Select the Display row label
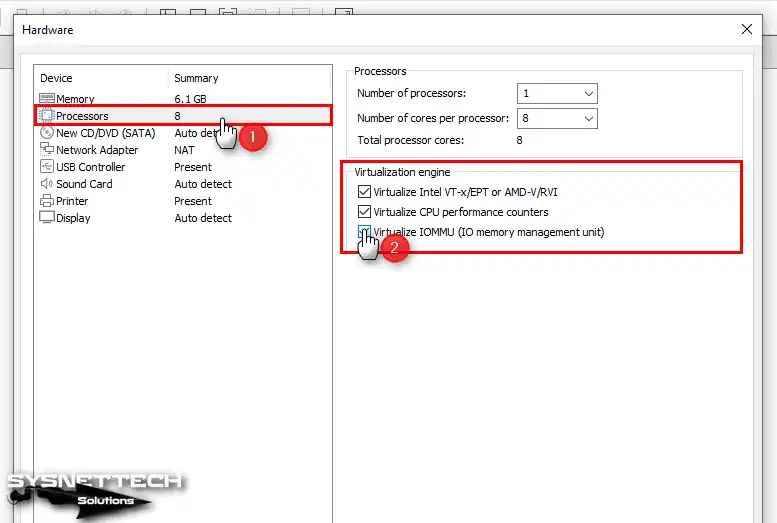Screen dimensions: 777x523 (73, 218)
